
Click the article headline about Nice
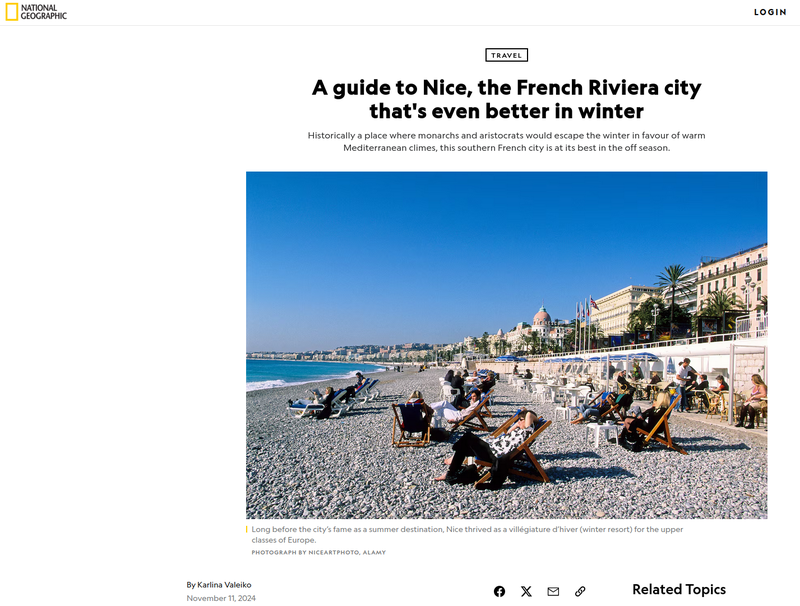[506, 99]
